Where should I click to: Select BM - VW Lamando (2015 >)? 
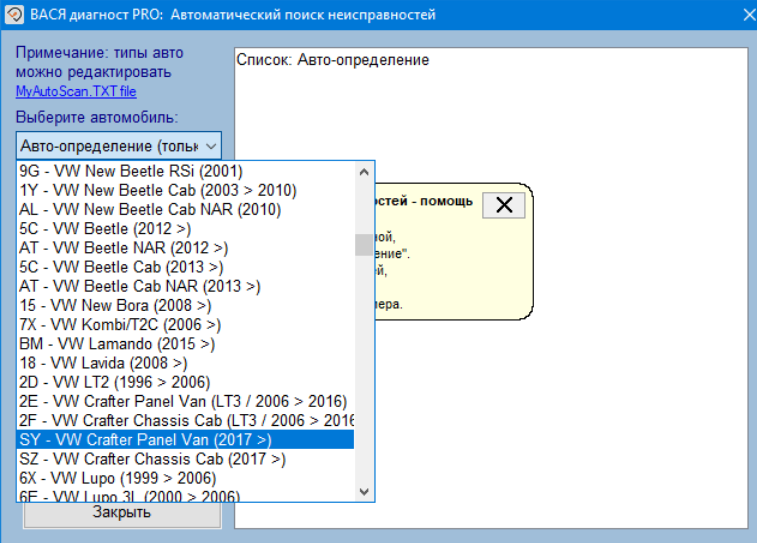[x=185, y=344]
